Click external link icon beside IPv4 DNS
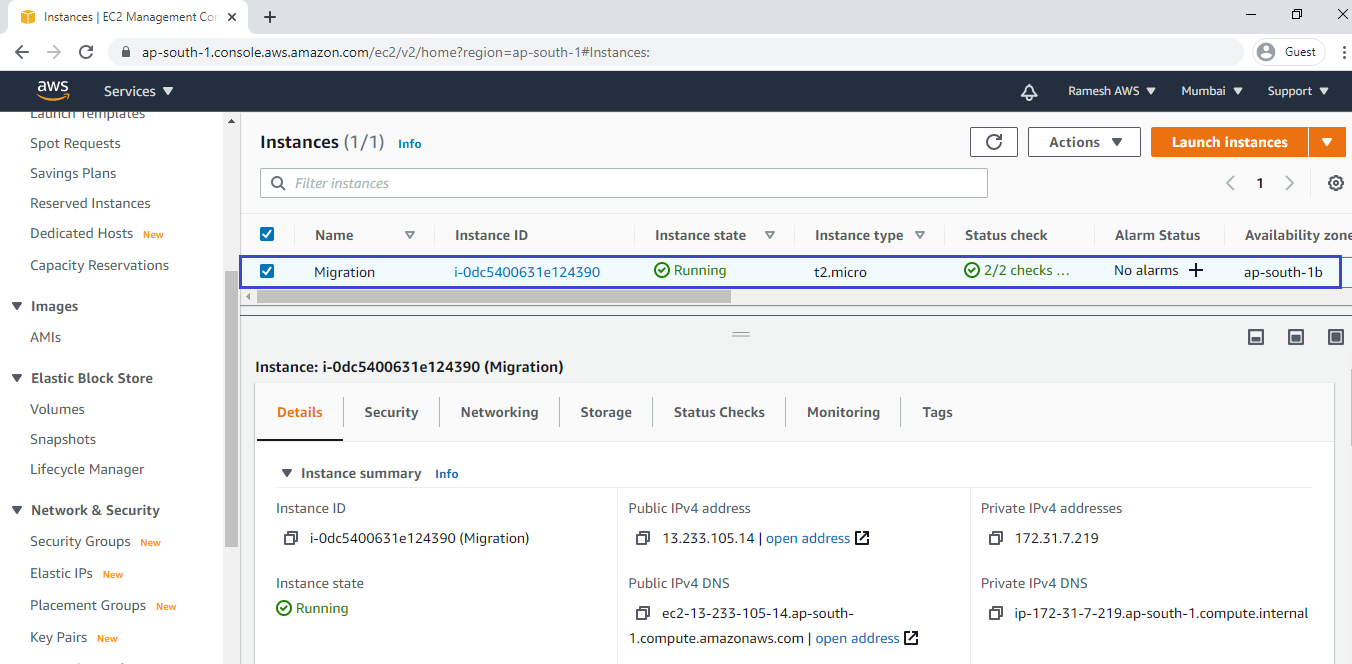 coord(911,638)
